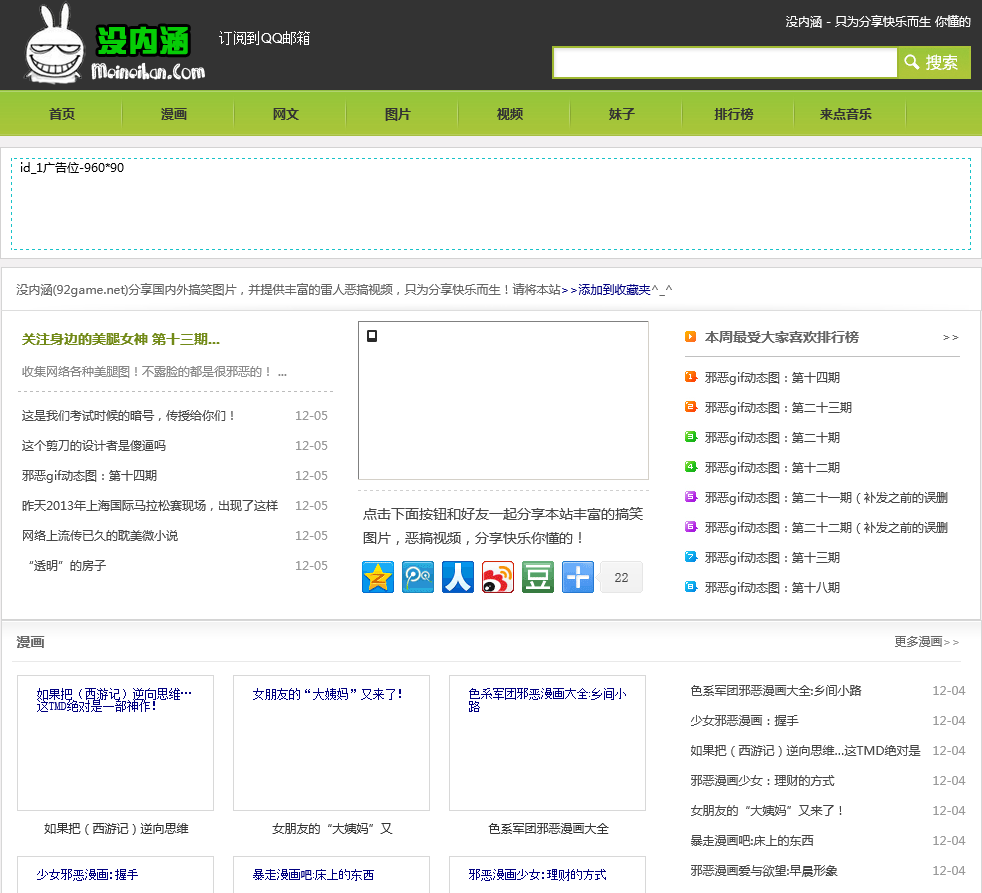Focus the search input box
This screenshot has width=982, height=893.
coord(725,62)
